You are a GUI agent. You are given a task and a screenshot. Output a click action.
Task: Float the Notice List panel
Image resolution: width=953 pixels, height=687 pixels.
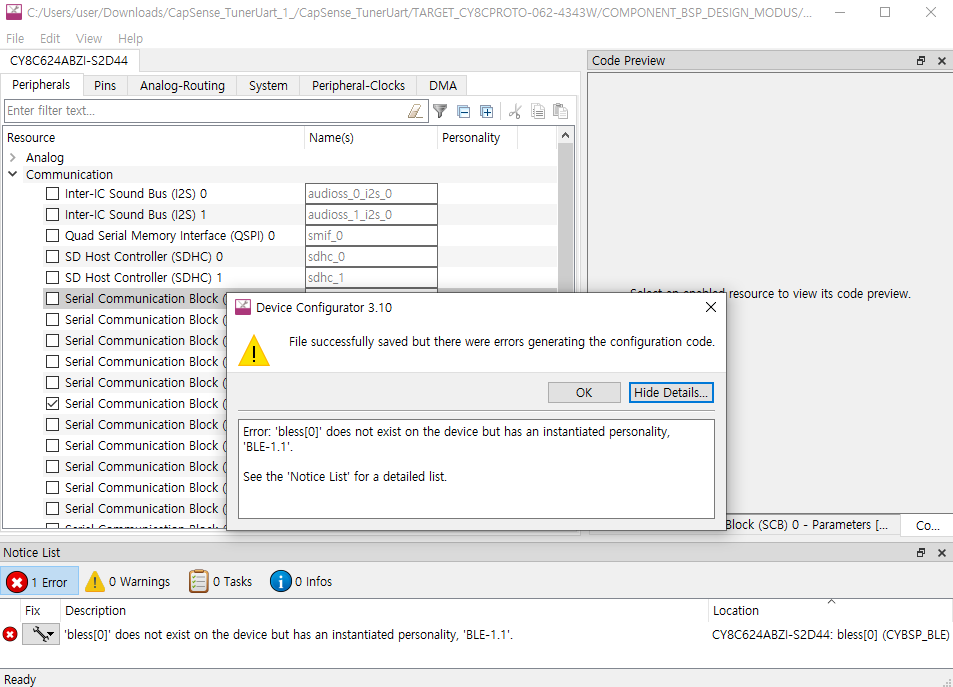(919, 552)
